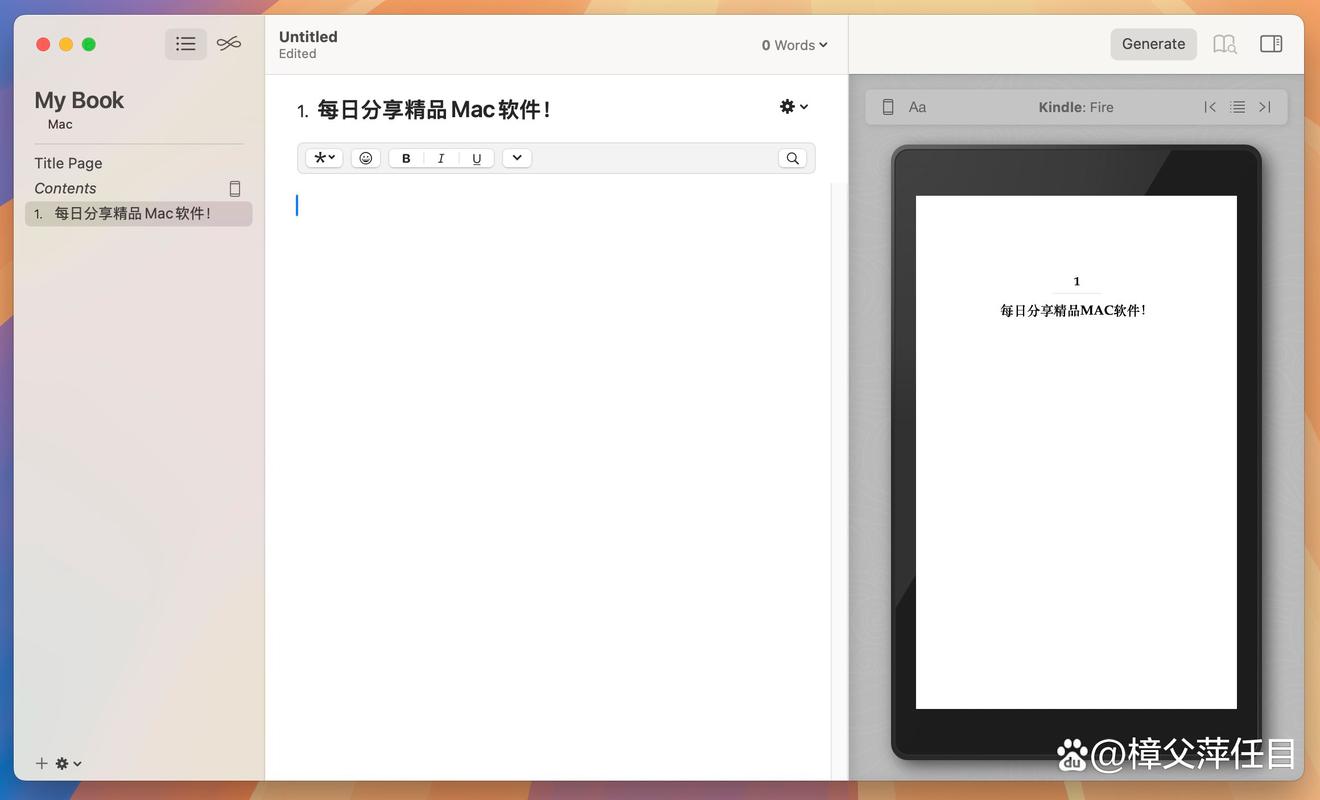Select chapter 1 每日分享精品 Mac软件 in sidebar

click(139, 213)
